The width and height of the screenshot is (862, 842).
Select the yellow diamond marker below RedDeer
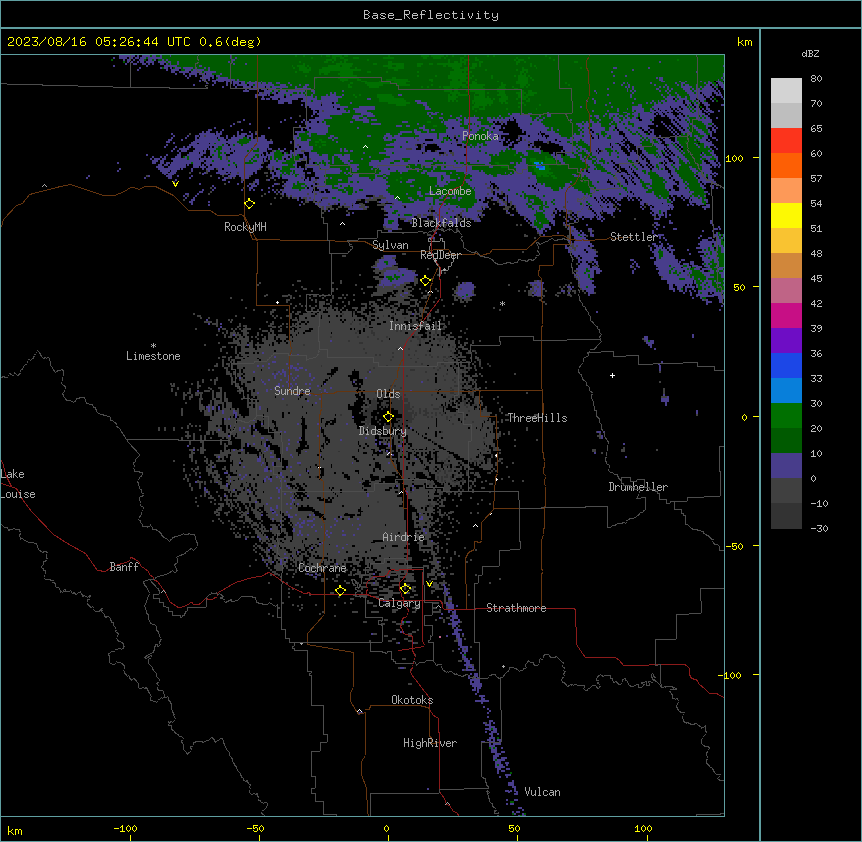426,281
